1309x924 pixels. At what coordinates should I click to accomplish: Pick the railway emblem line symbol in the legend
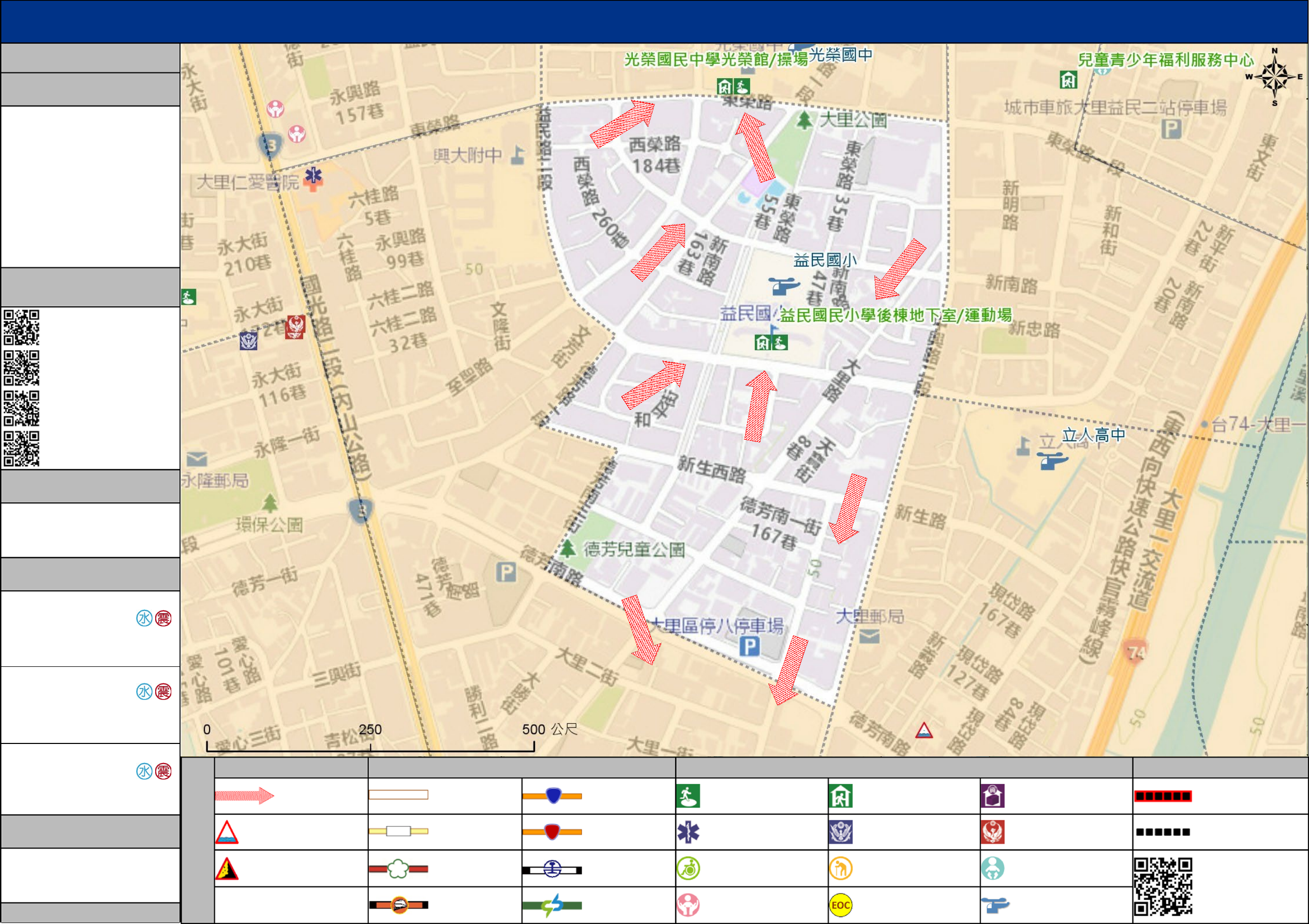point(552,870)
